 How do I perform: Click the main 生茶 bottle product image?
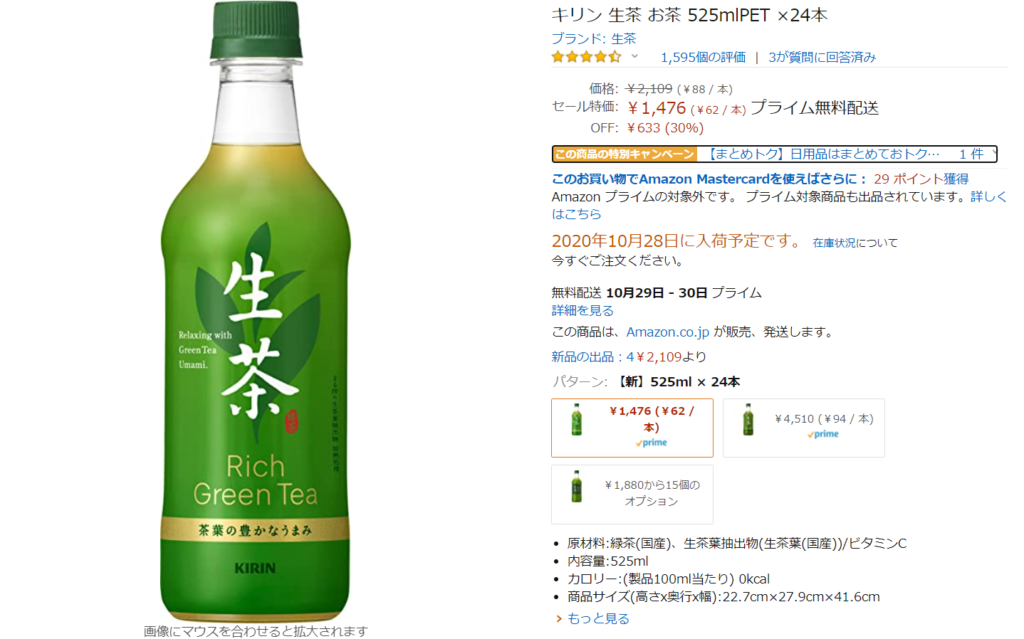pyautogui.click(x=255, y=312)
